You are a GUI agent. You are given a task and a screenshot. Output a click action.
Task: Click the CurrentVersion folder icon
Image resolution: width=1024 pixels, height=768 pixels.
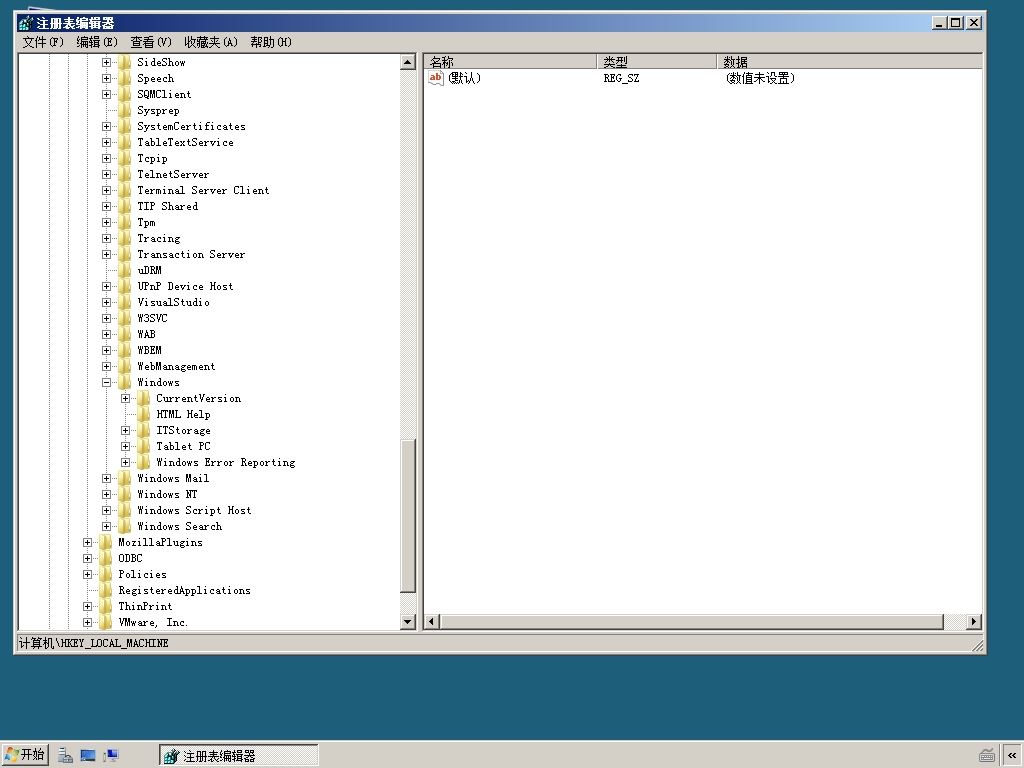coord(144,398)
